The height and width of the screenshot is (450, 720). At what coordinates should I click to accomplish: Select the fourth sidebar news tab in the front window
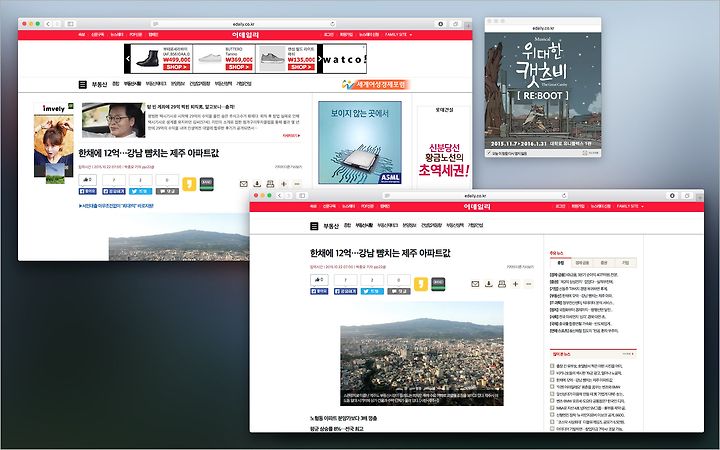coord(625,263)
